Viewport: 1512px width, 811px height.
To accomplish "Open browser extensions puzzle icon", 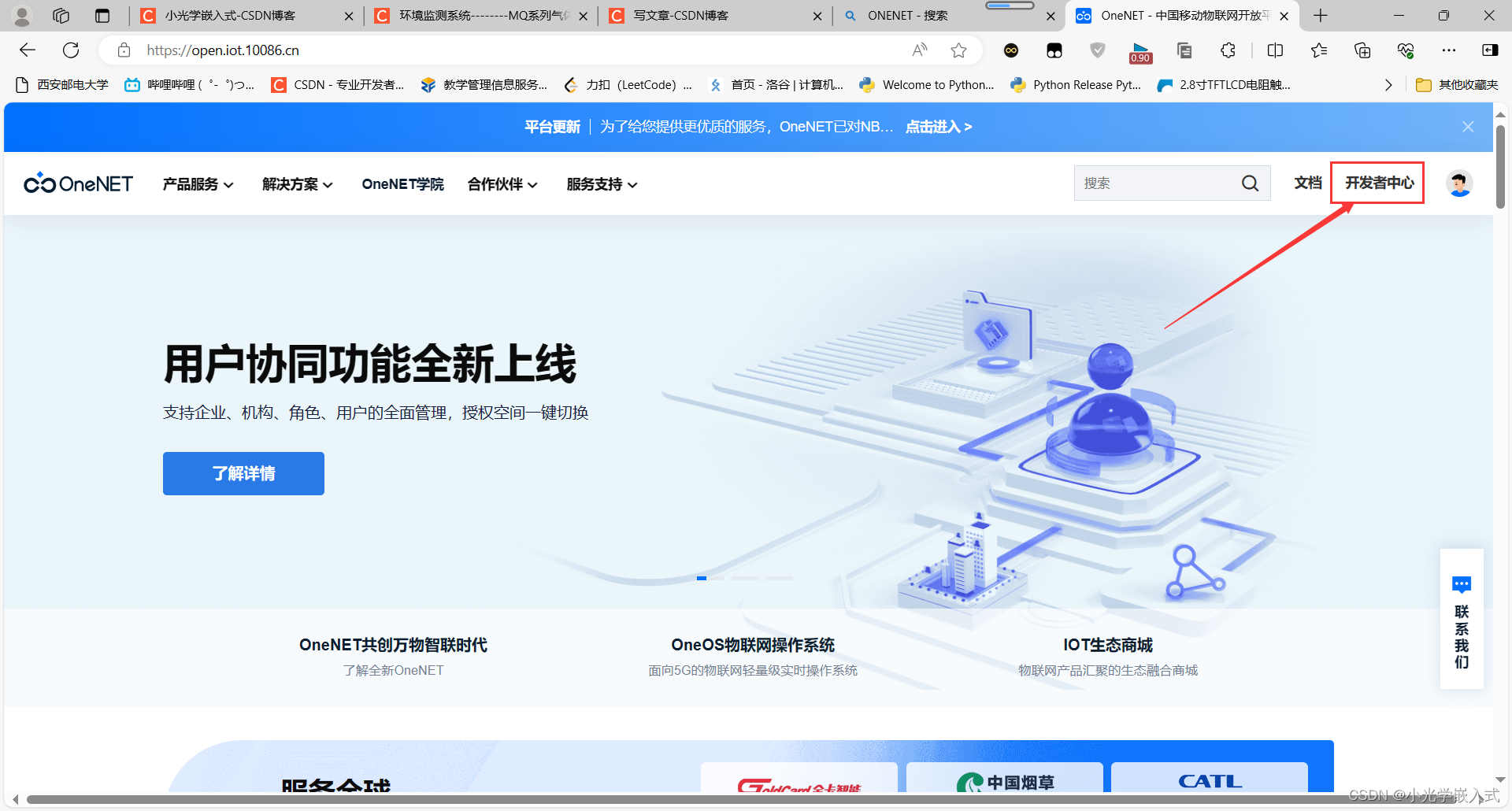I will 1228,50.
